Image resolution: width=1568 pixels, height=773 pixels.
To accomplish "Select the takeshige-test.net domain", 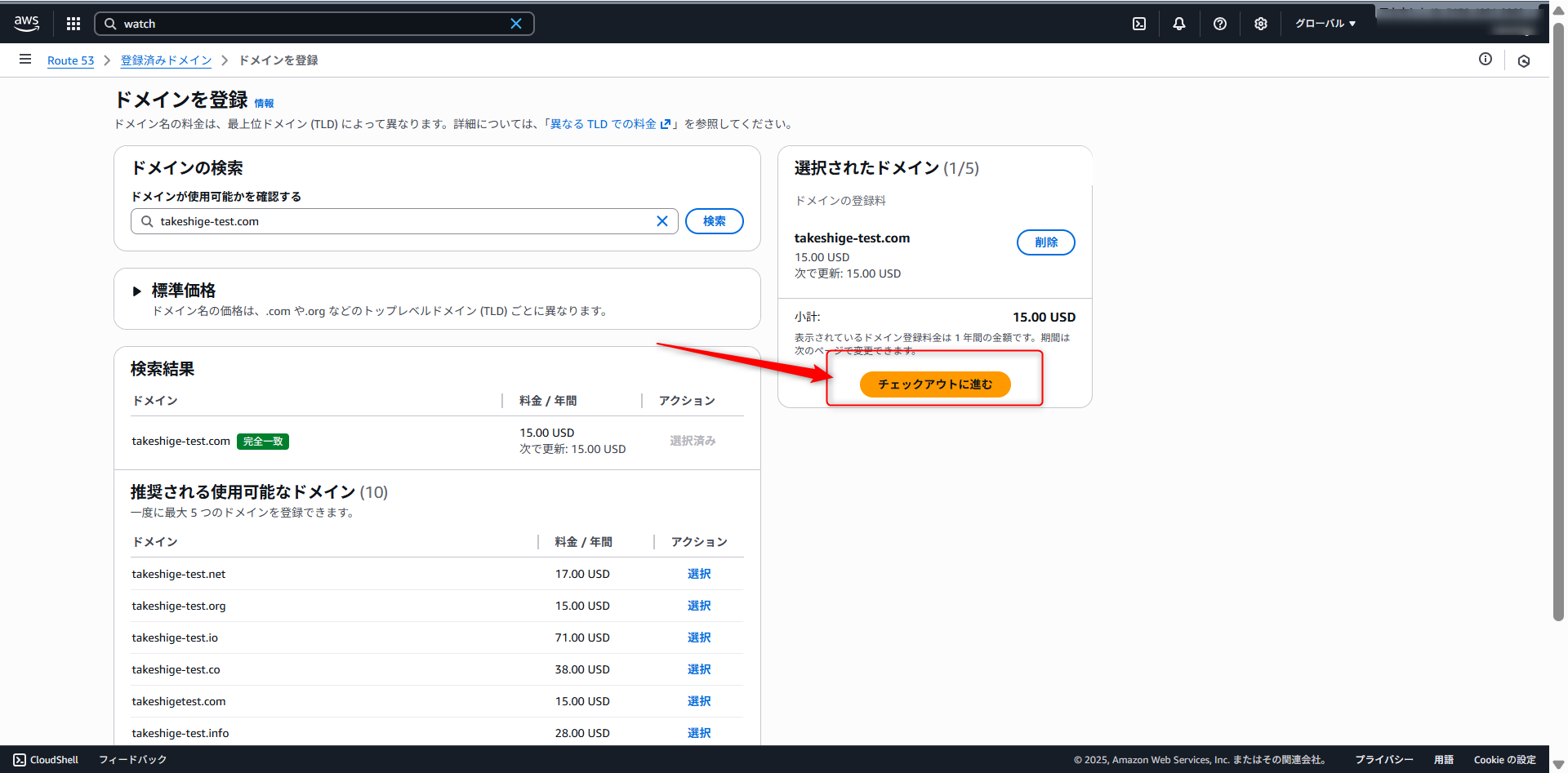I will pos(699,574).
